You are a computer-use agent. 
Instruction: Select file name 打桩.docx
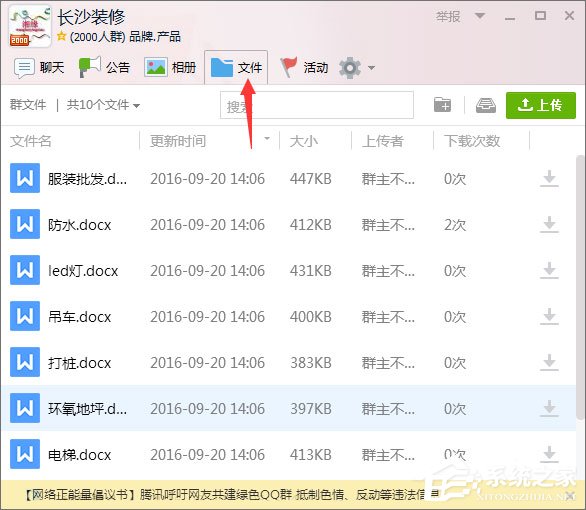(80, 363)
